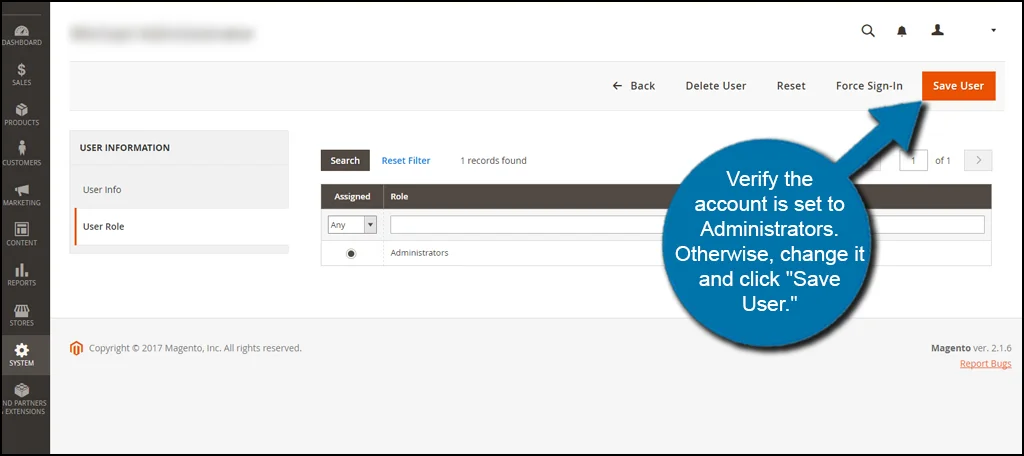Open the admin account dropdown arrow
Image resolution: width=1024 pixels, height=456 pixels.
[993, 31]
